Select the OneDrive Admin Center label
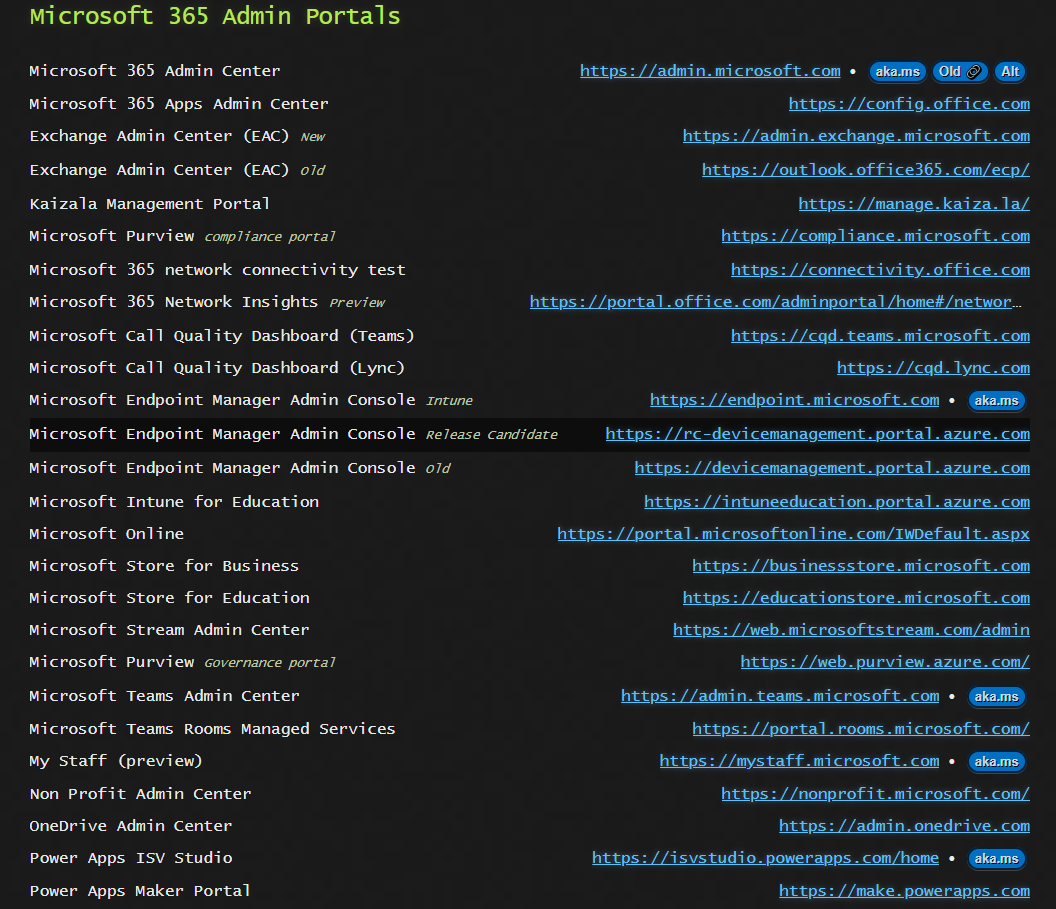 tap(131, 826)
